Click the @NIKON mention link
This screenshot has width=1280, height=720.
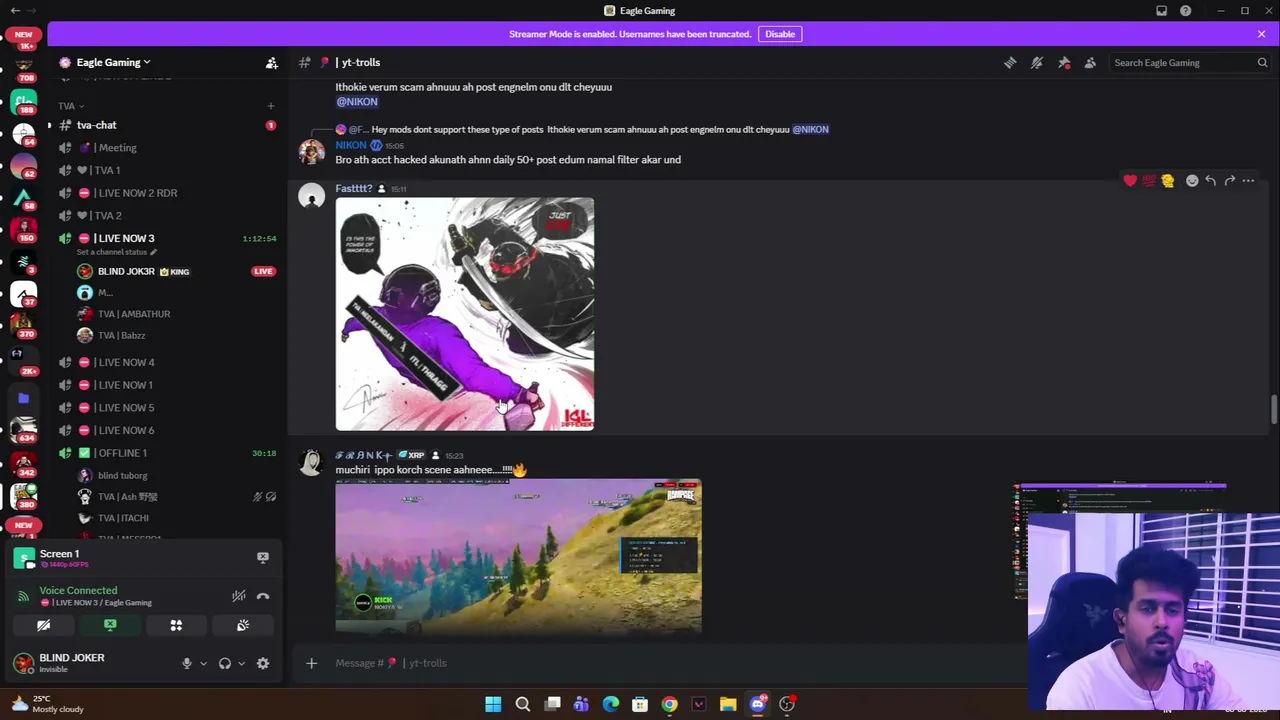(x=357, y=102)
